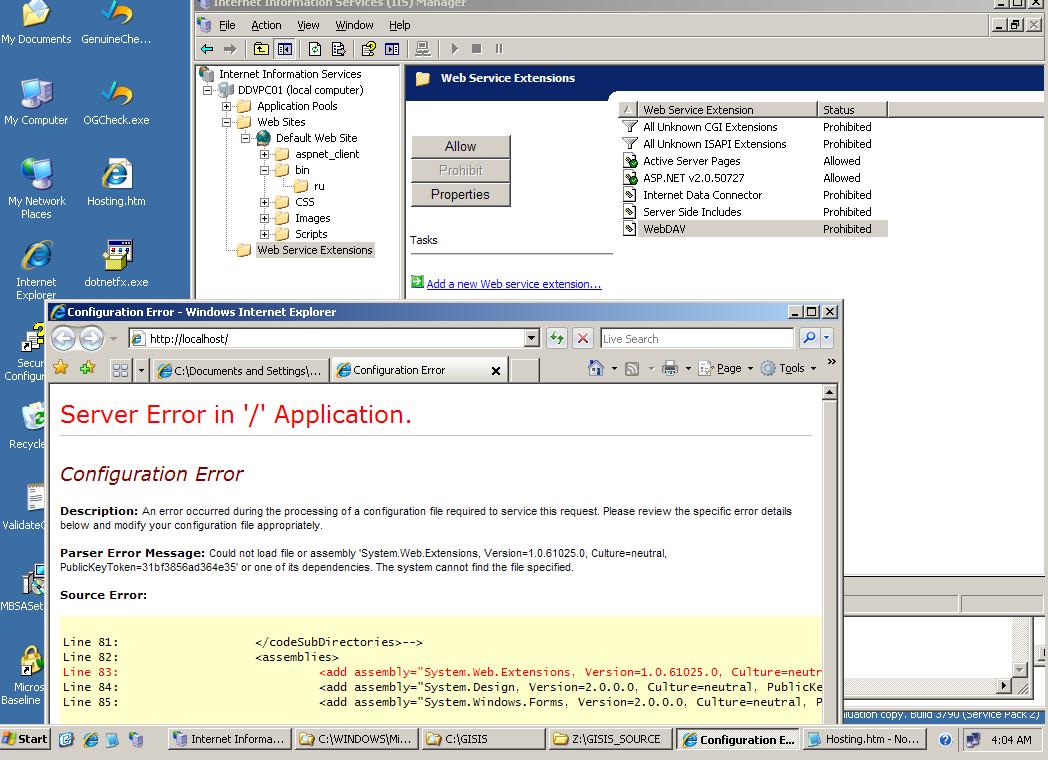1048x760 pixels.
Task: Click Add a new Web service extension link
Action: pos(513,284)
